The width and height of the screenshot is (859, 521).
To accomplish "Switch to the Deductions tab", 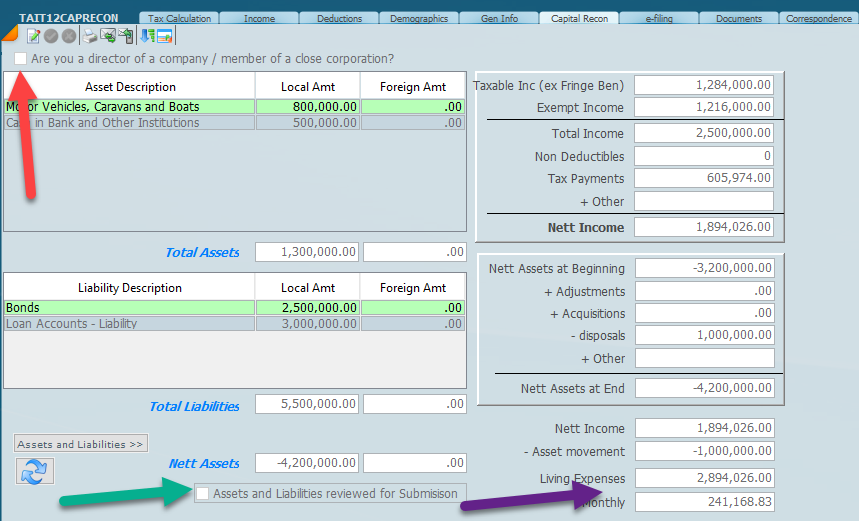I will point(339,18).
